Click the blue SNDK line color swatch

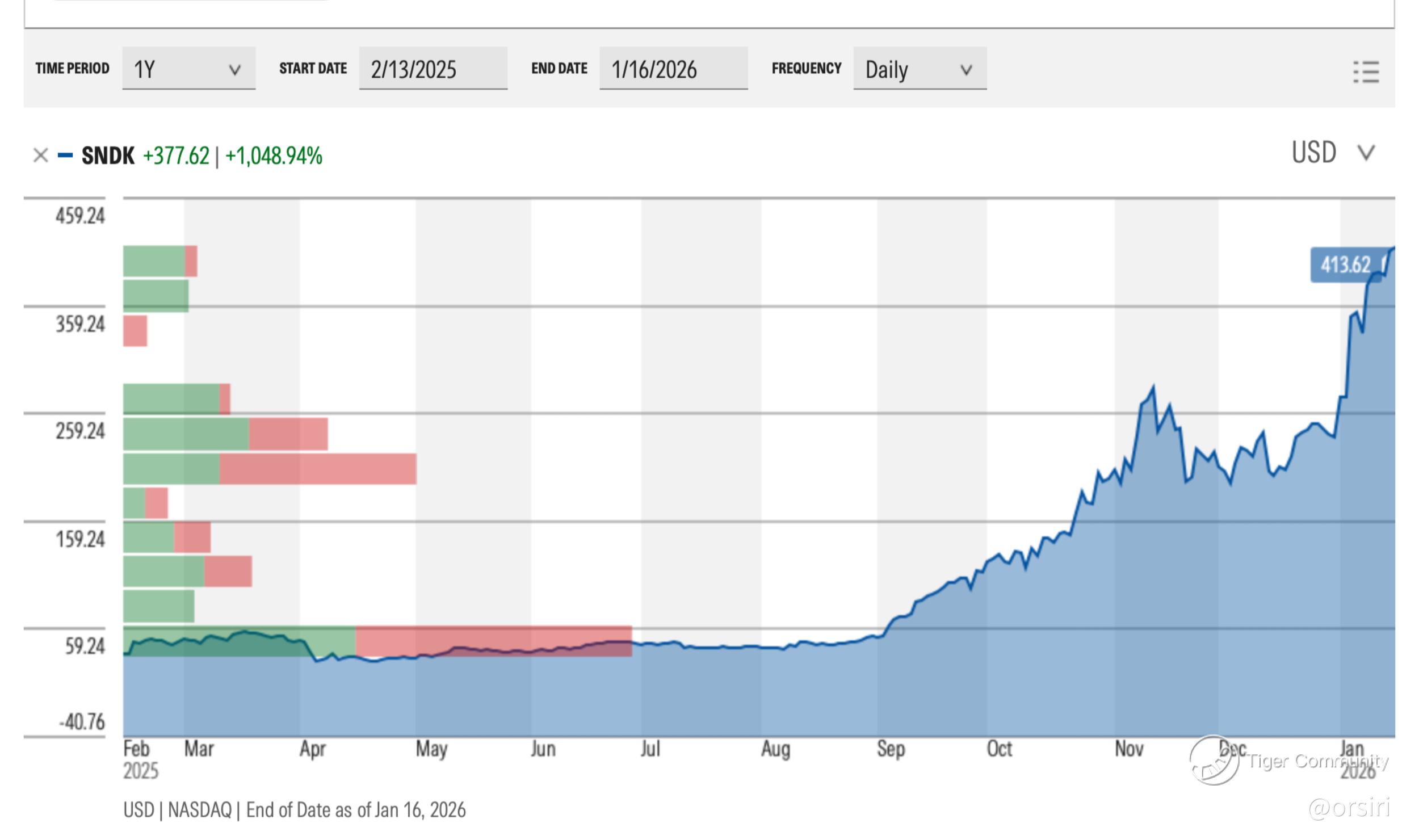coord(65,155)
